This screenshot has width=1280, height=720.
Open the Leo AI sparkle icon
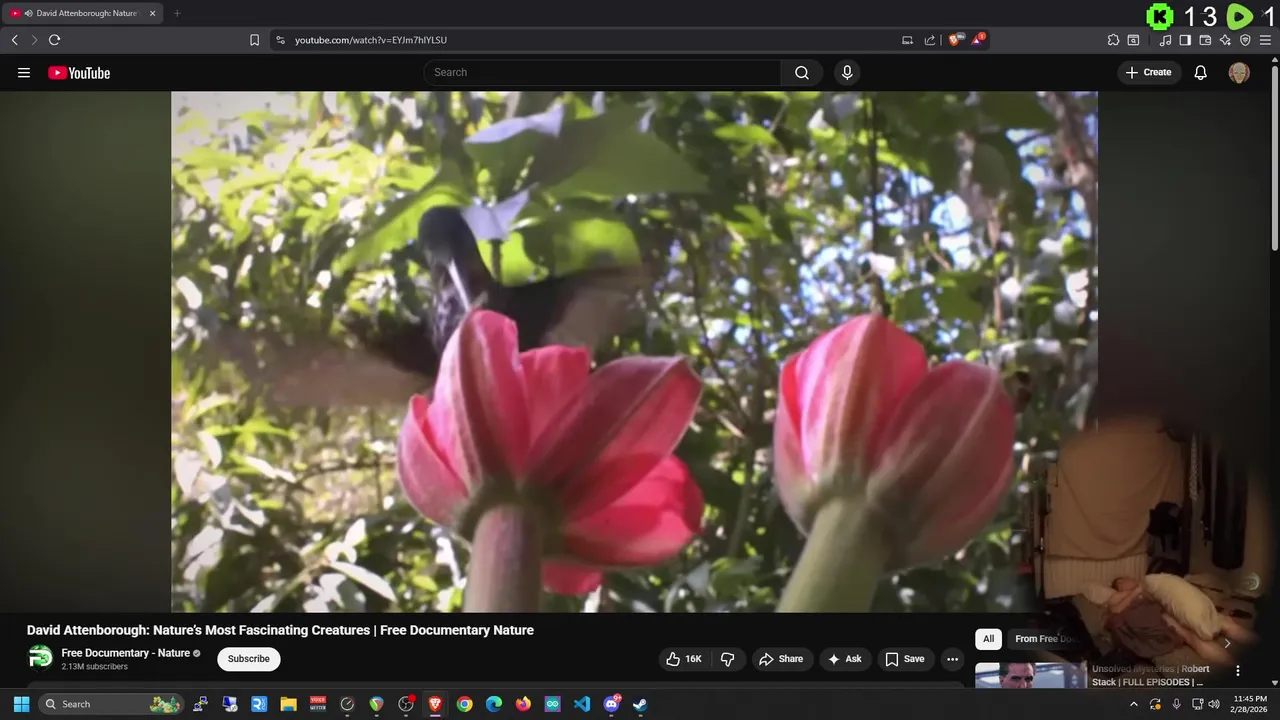coord(1225,40)
